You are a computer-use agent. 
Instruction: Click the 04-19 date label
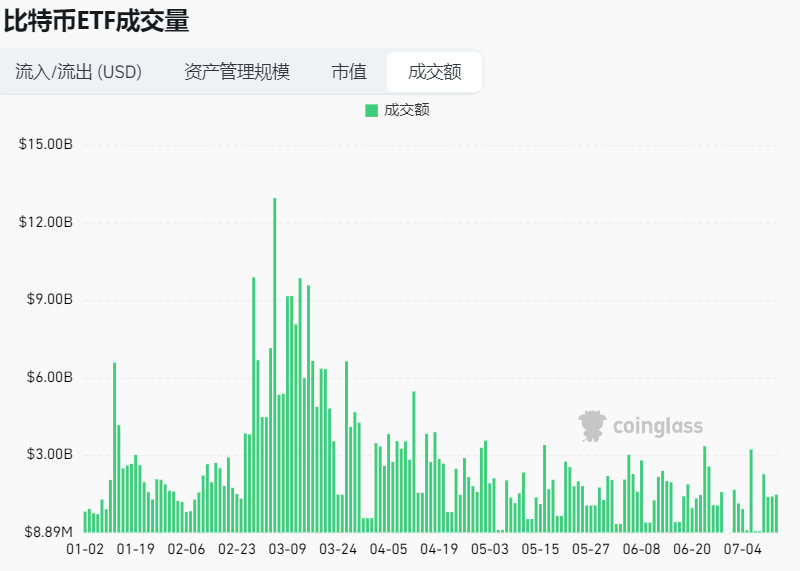[x=439, y=549]
